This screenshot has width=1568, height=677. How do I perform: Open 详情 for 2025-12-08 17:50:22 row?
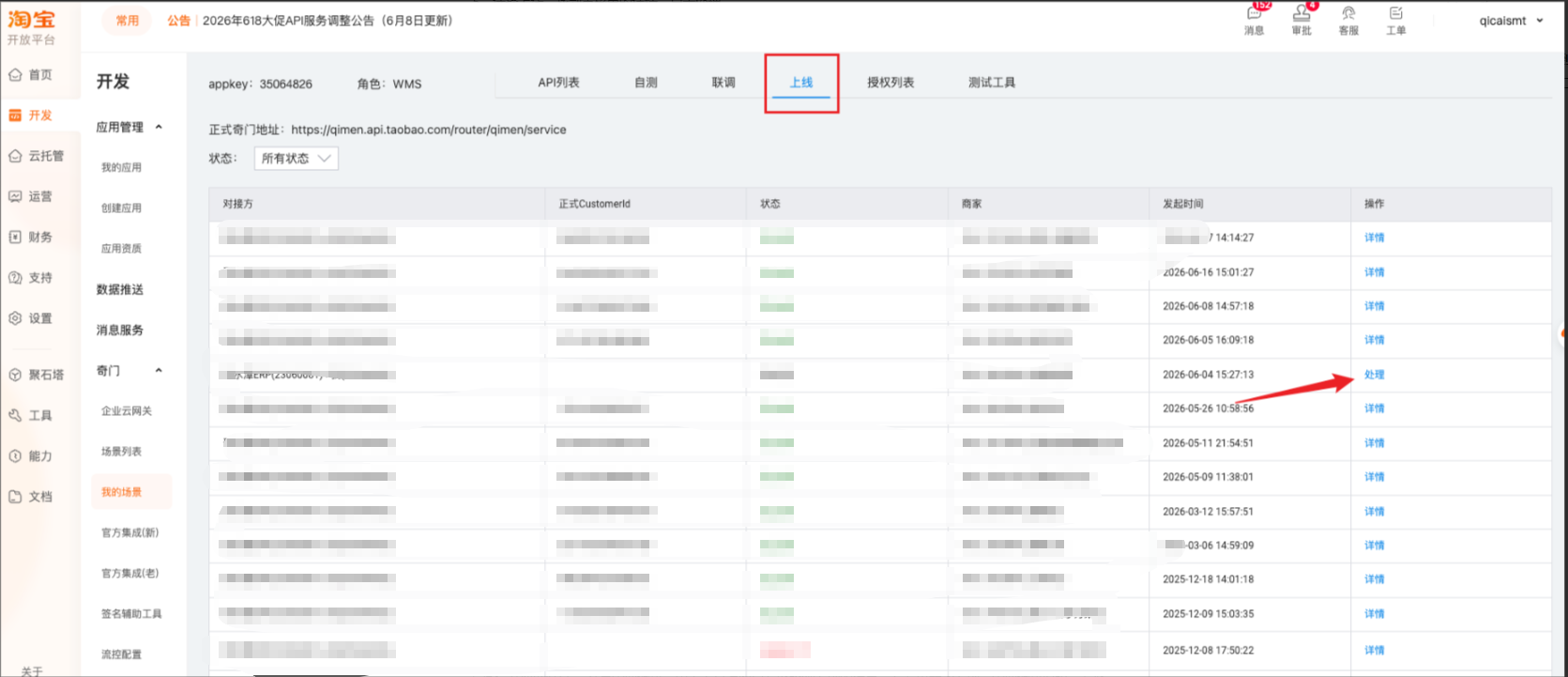click(1375, 650)
